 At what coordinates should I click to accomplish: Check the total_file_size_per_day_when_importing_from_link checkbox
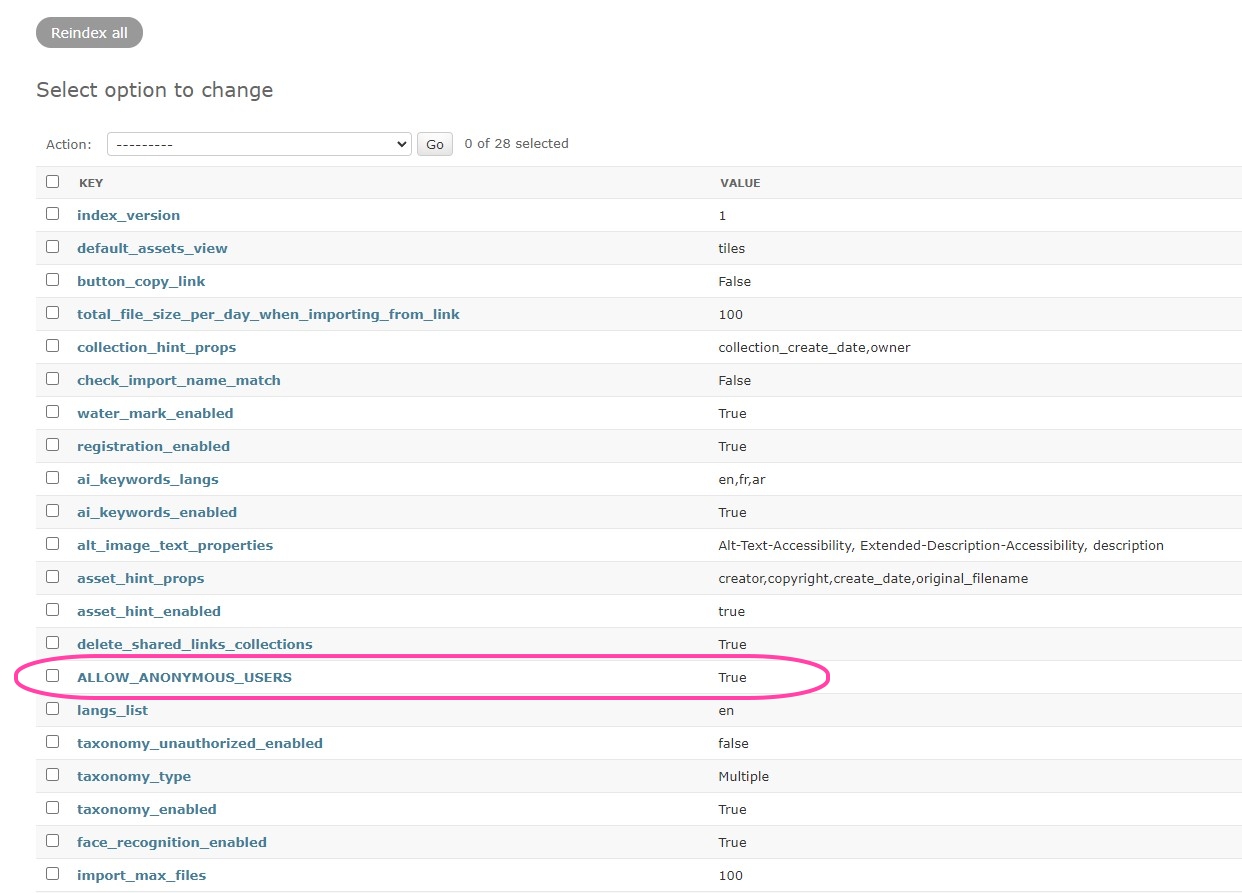point(53,313)
